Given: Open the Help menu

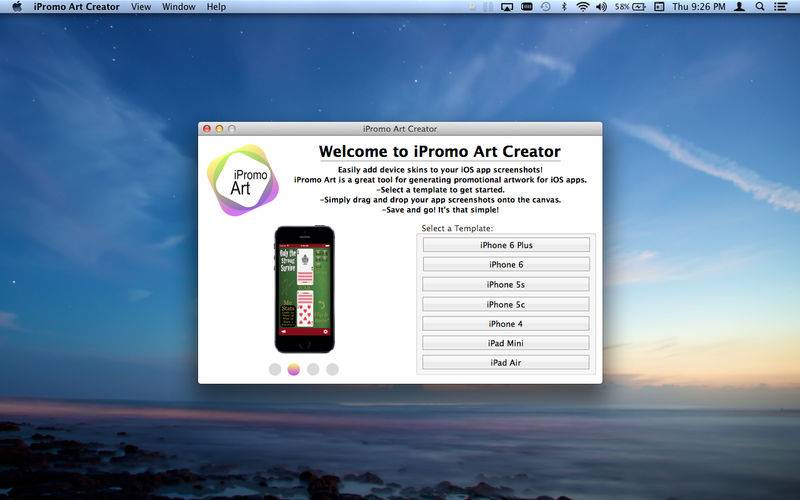Looking at the screenshot, I should click(216, 7).
